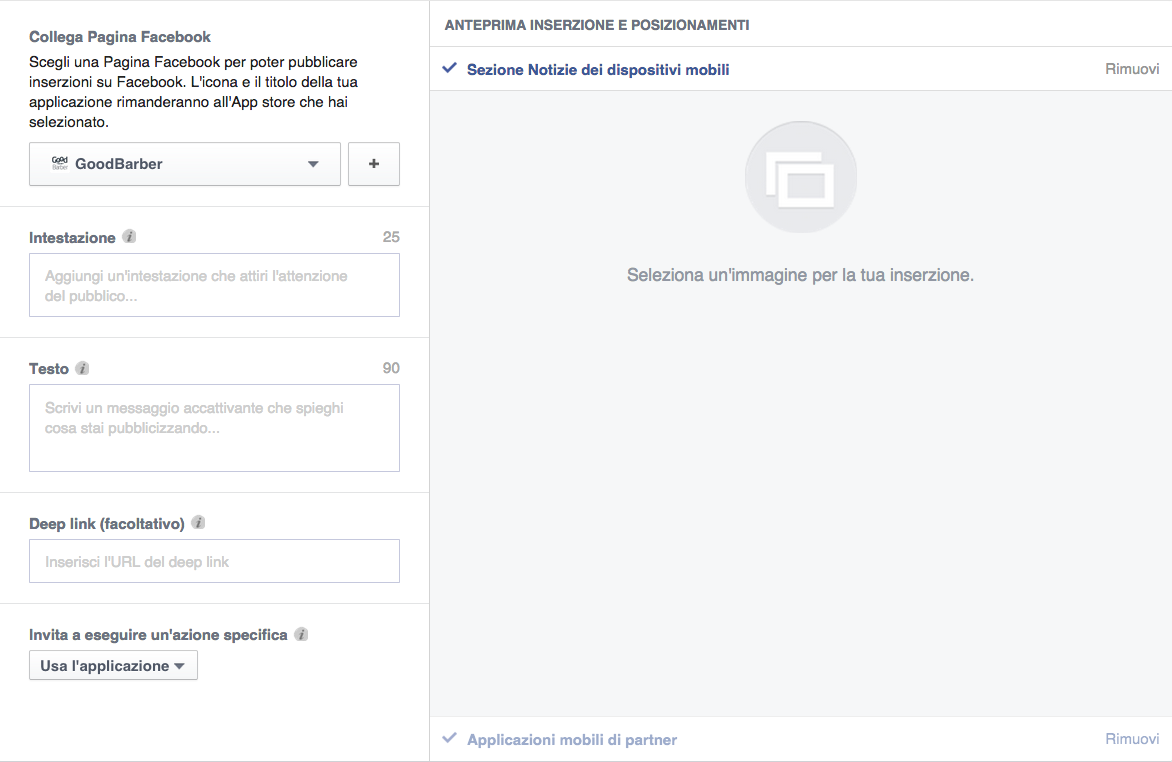Viewport: 1172px width, 762px height.
Task: Open the GoodBarber page dropdown arrow
Action: (313, 164)
